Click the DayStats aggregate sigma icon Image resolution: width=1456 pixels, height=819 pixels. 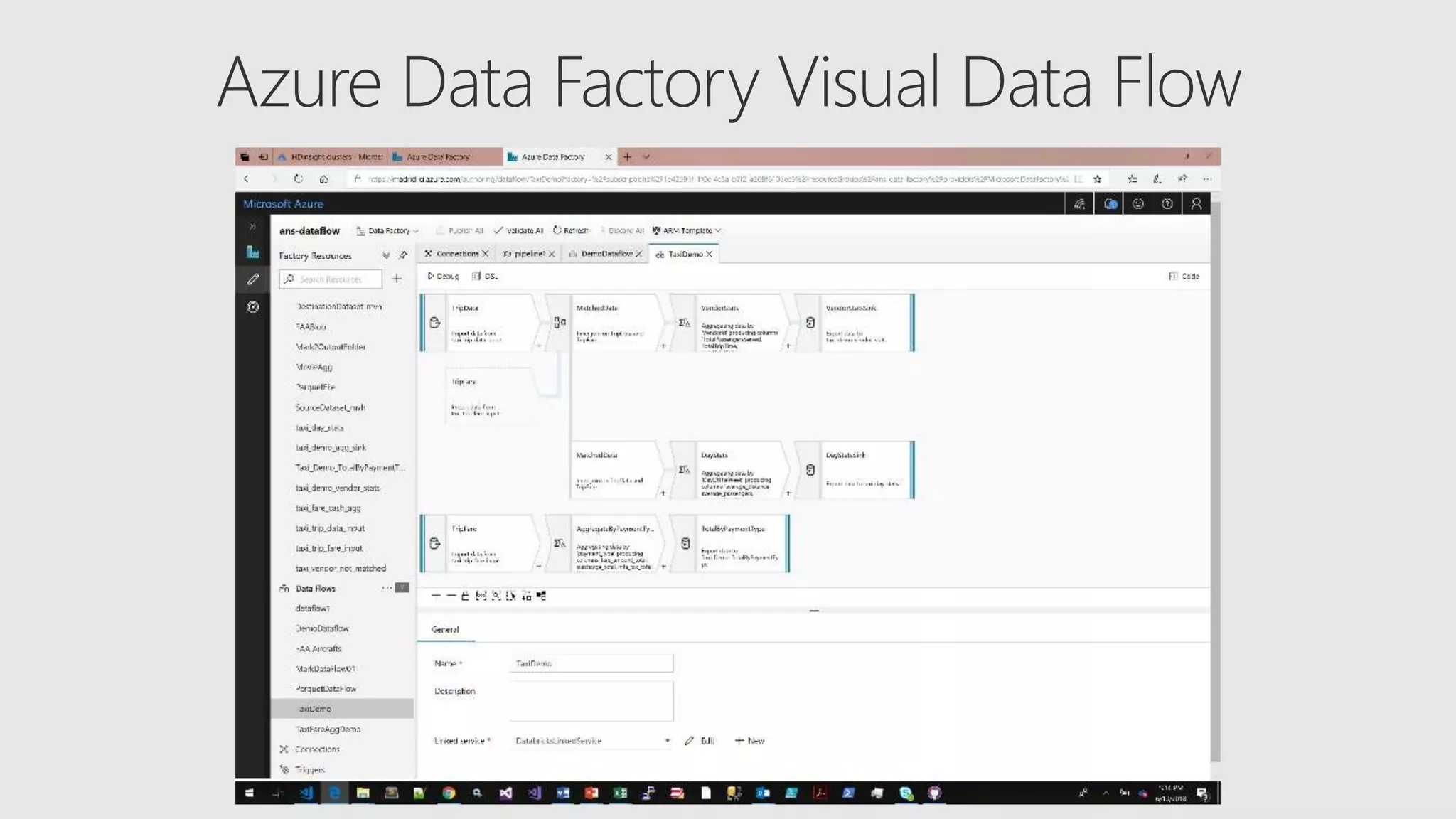[684, 470]
